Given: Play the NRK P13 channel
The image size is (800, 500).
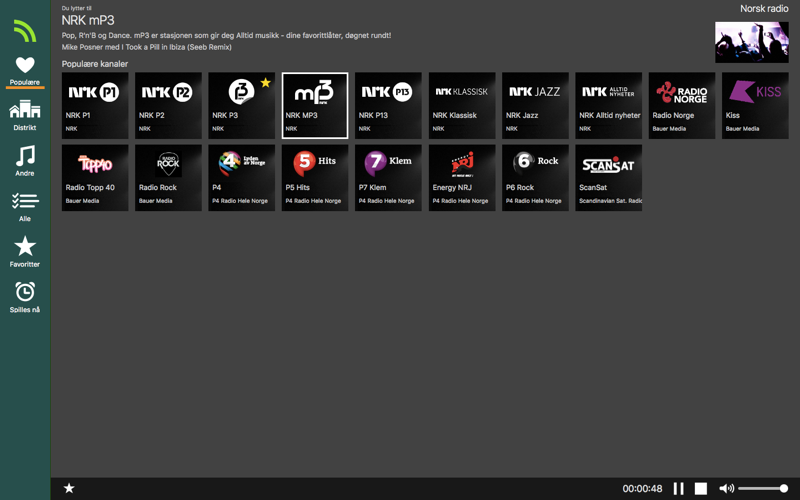Looking at the screenshot, I should (x=388, y=106).
